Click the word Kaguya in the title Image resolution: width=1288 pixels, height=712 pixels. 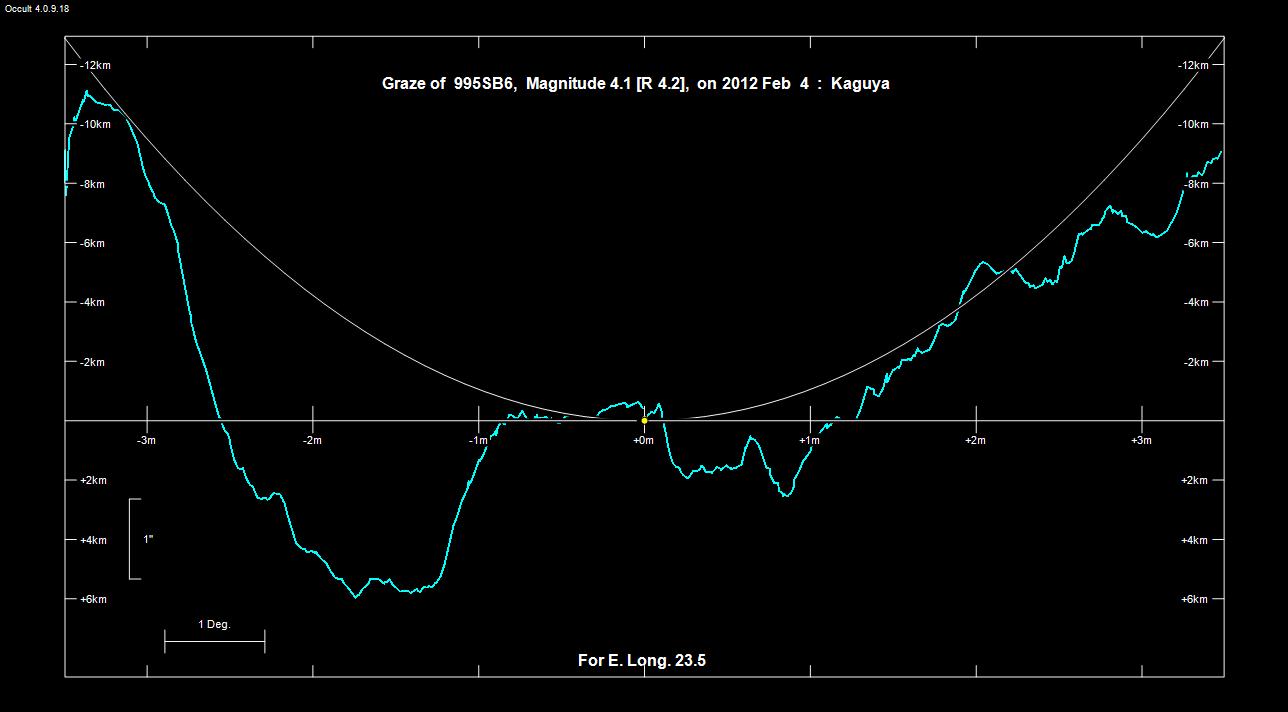(860, 84)
